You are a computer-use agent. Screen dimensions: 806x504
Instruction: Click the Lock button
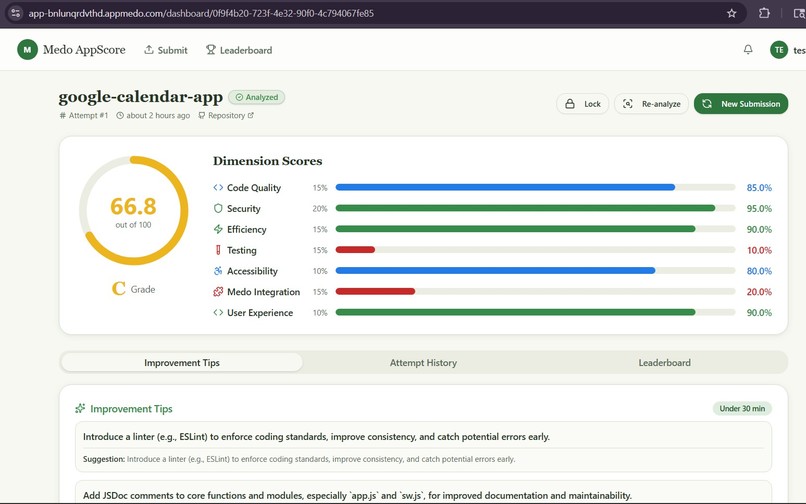[x=582, y=104]
